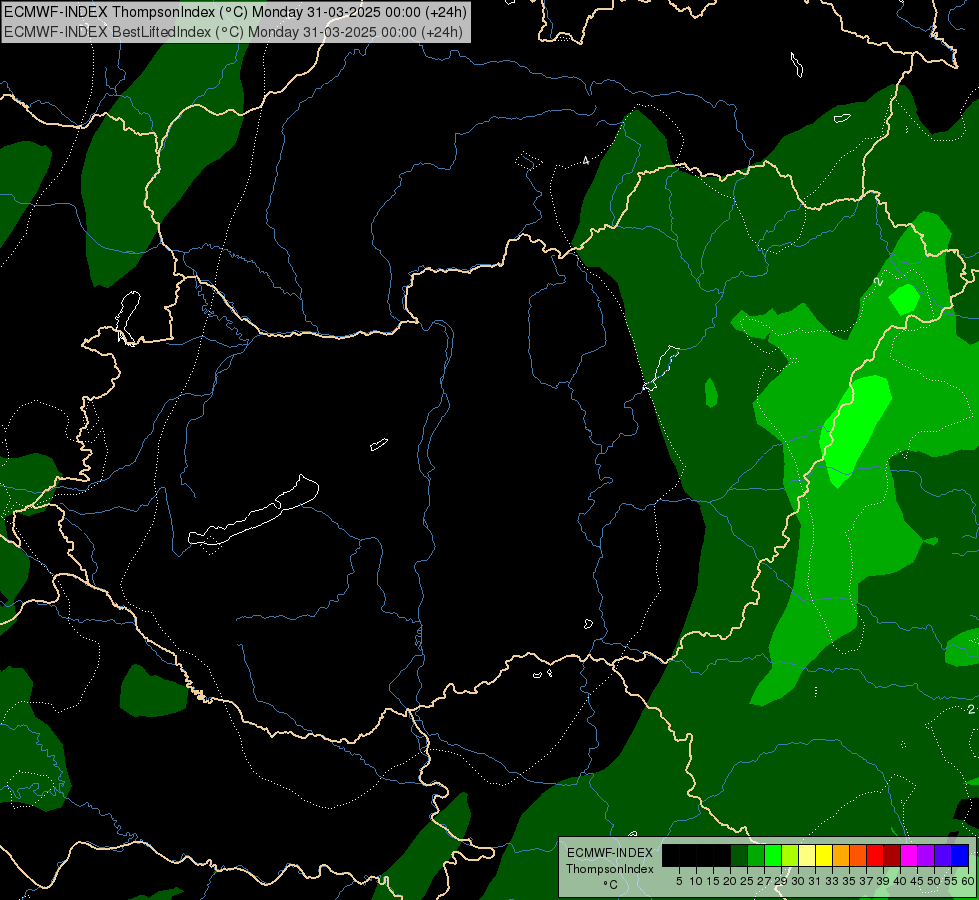Click the legend tick label 60

(968, 881)
